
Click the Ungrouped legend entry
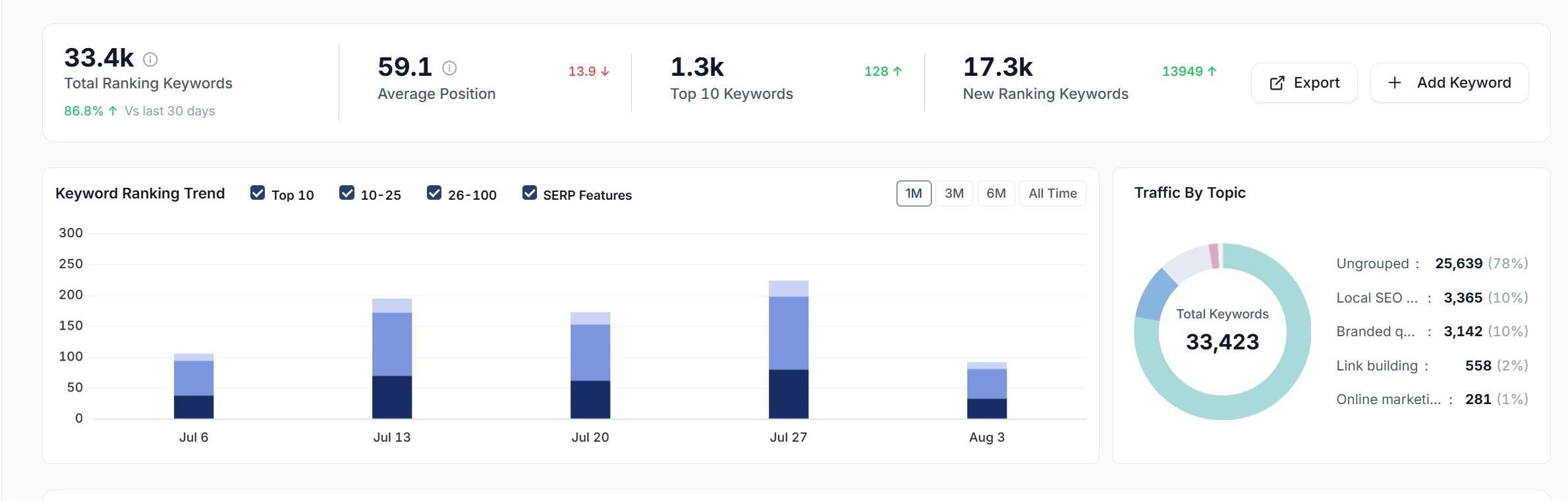(1432, 264)
